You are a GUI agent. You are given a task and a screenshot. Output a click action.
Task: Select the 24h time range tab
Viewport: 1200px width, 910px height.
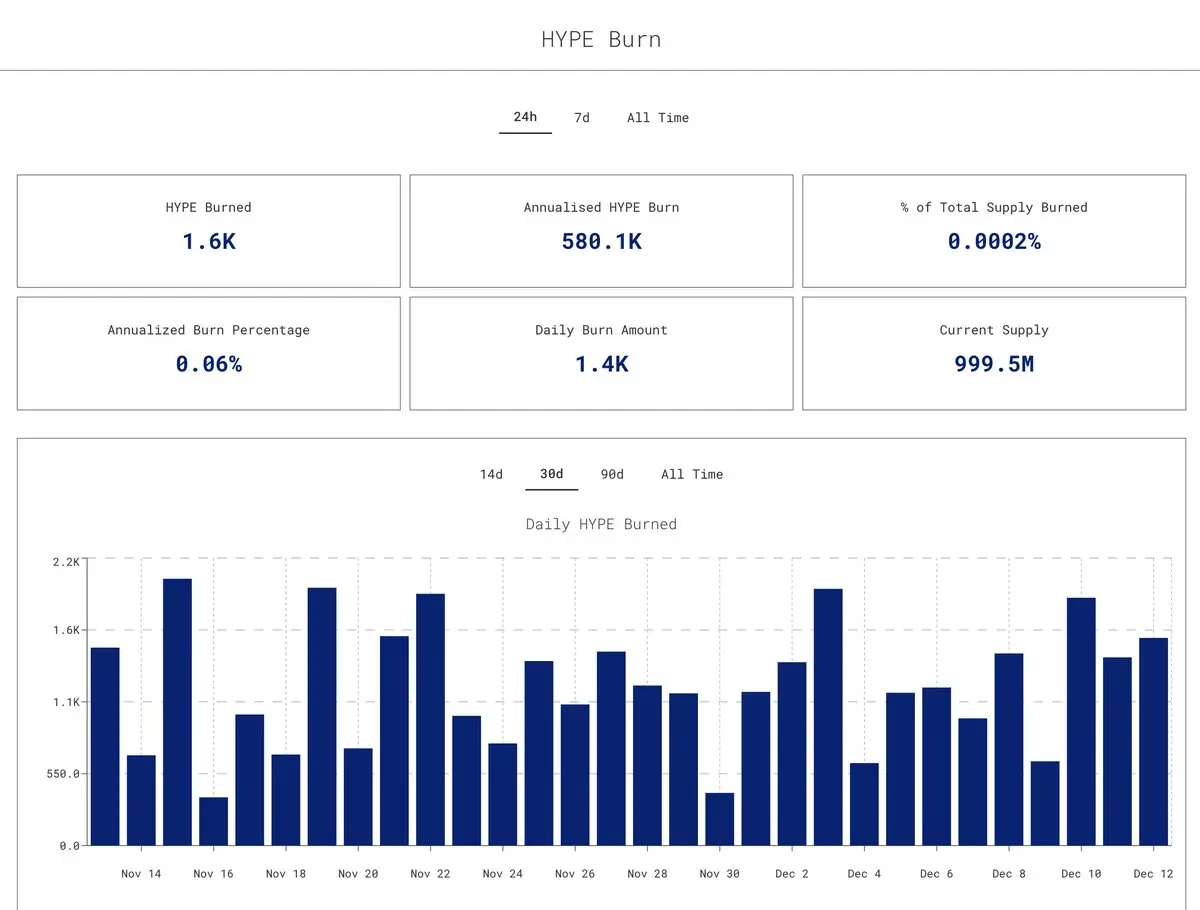click(525, 117)
